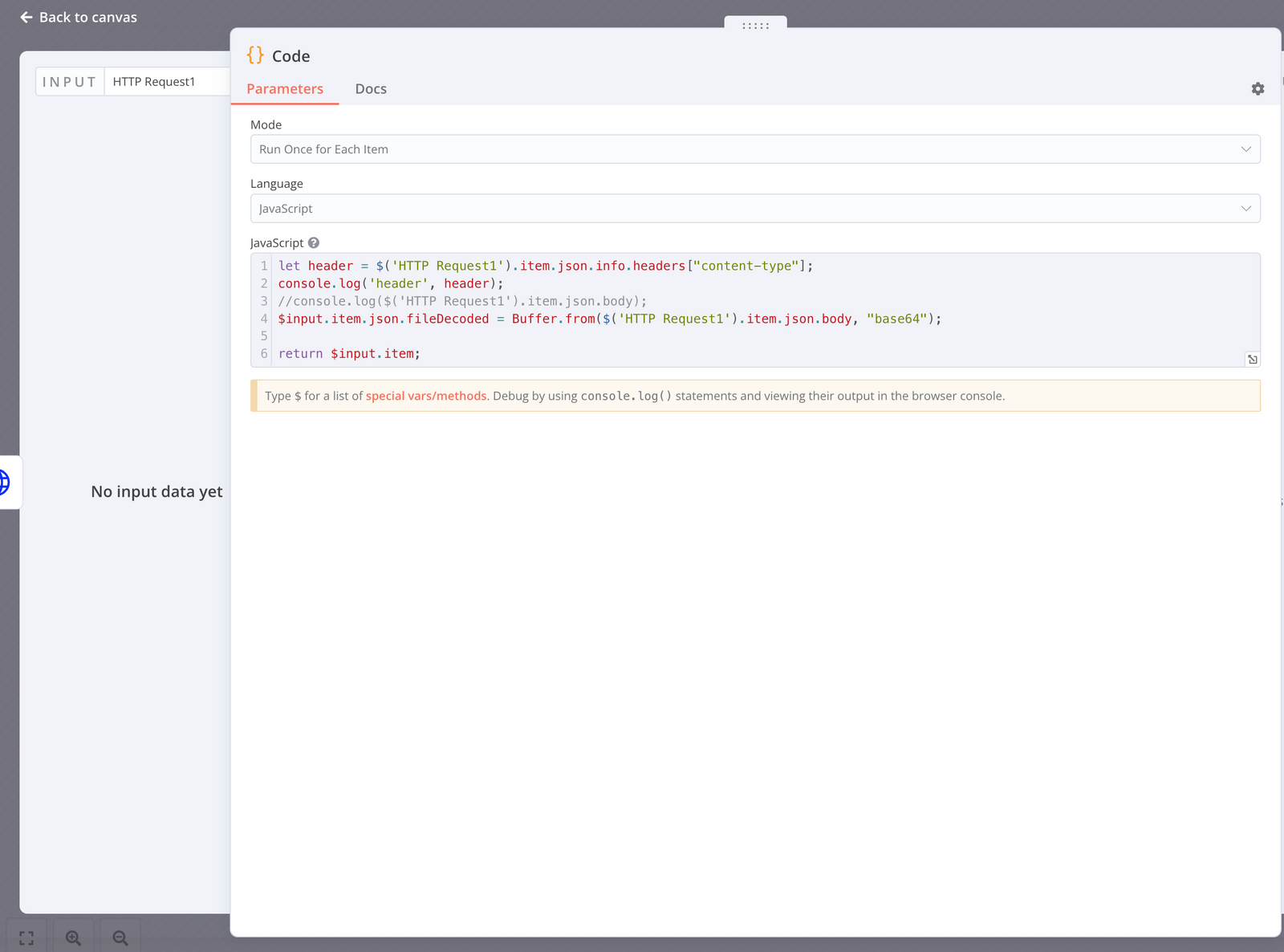The image size is (1284, 952).
Task: Click the zoom out magnifier icon
Action: coord(120,938)
